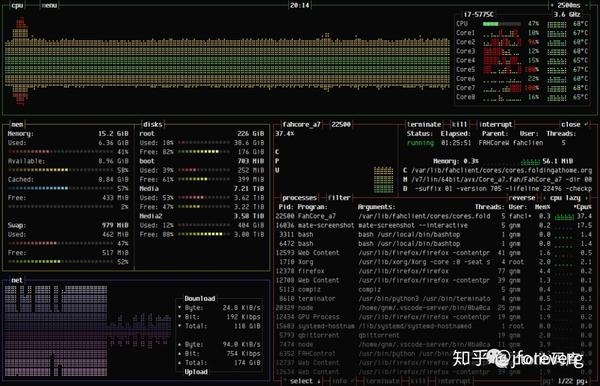The height and width of the screenshot is (386, 600).
Task: Toggle reverse sorting of processes
Action: tap(522, 198)
